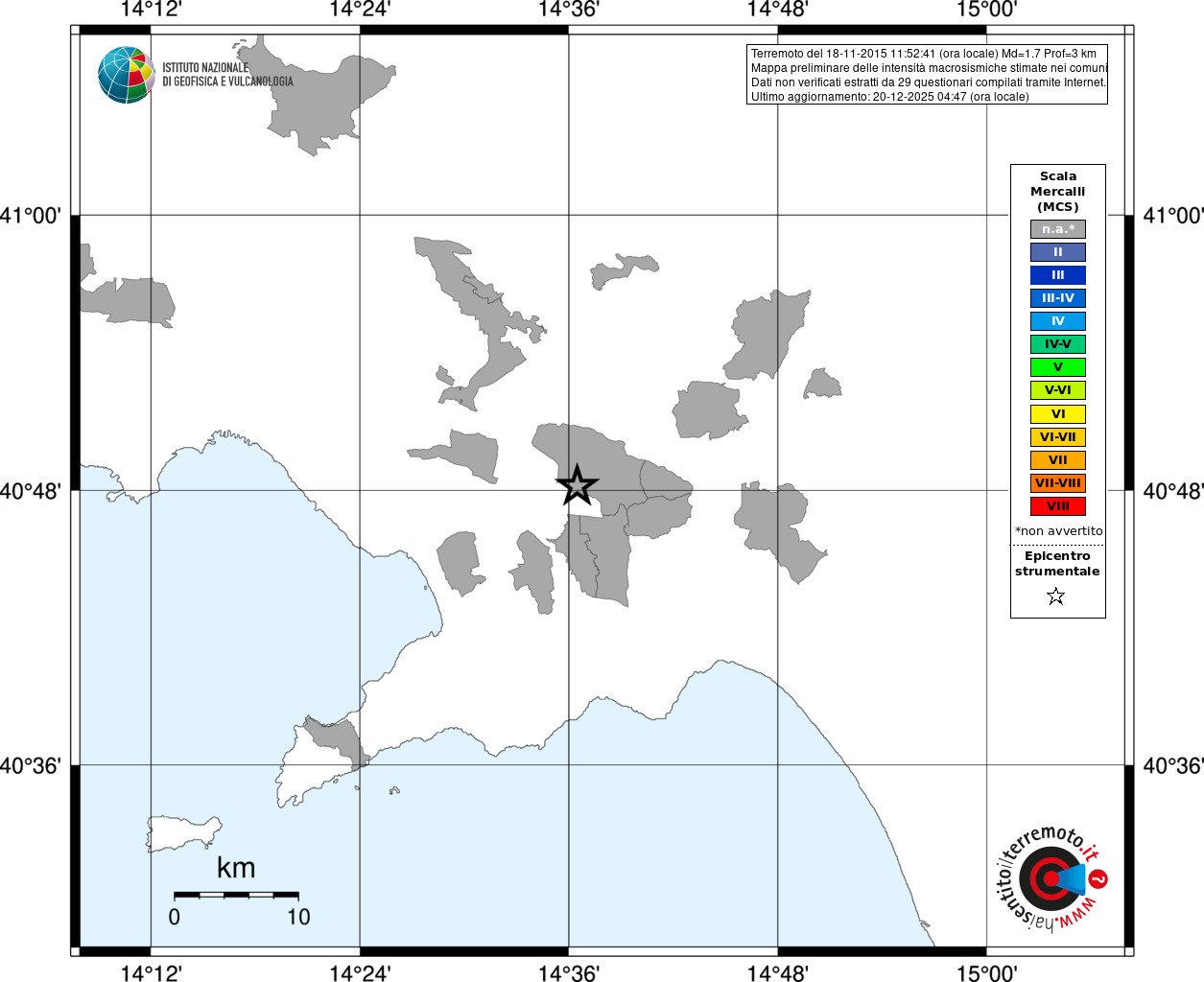Screen dimensions: 1204x982
Task: Click the scale bar '0' label
Action: click(x=174, y=917)
